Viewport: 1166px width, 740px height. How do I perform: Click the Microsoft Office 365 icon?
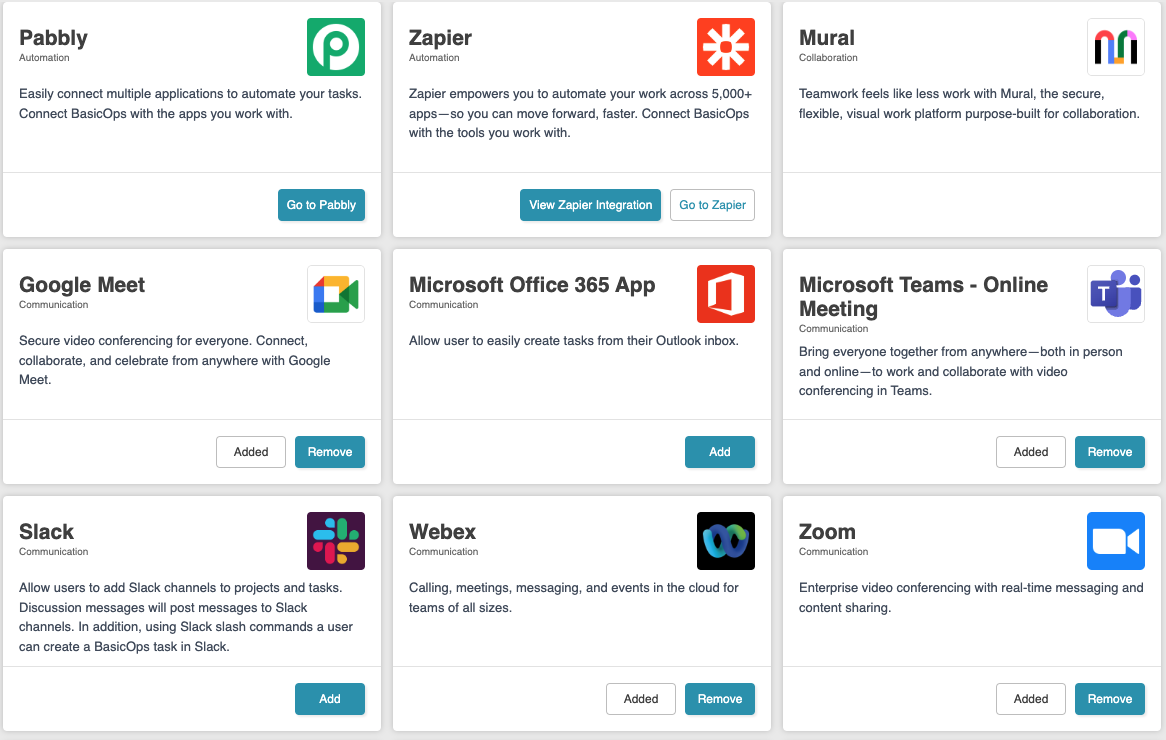tap(726, 294)
